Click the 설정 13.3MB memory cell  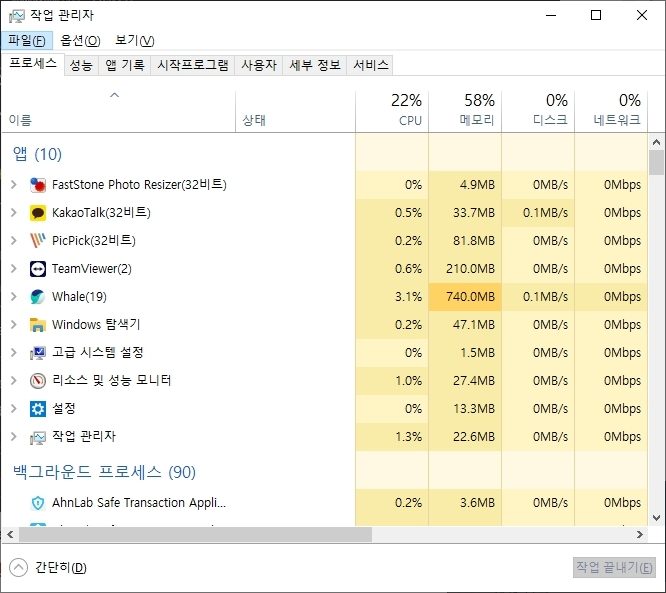click(465, 409)
